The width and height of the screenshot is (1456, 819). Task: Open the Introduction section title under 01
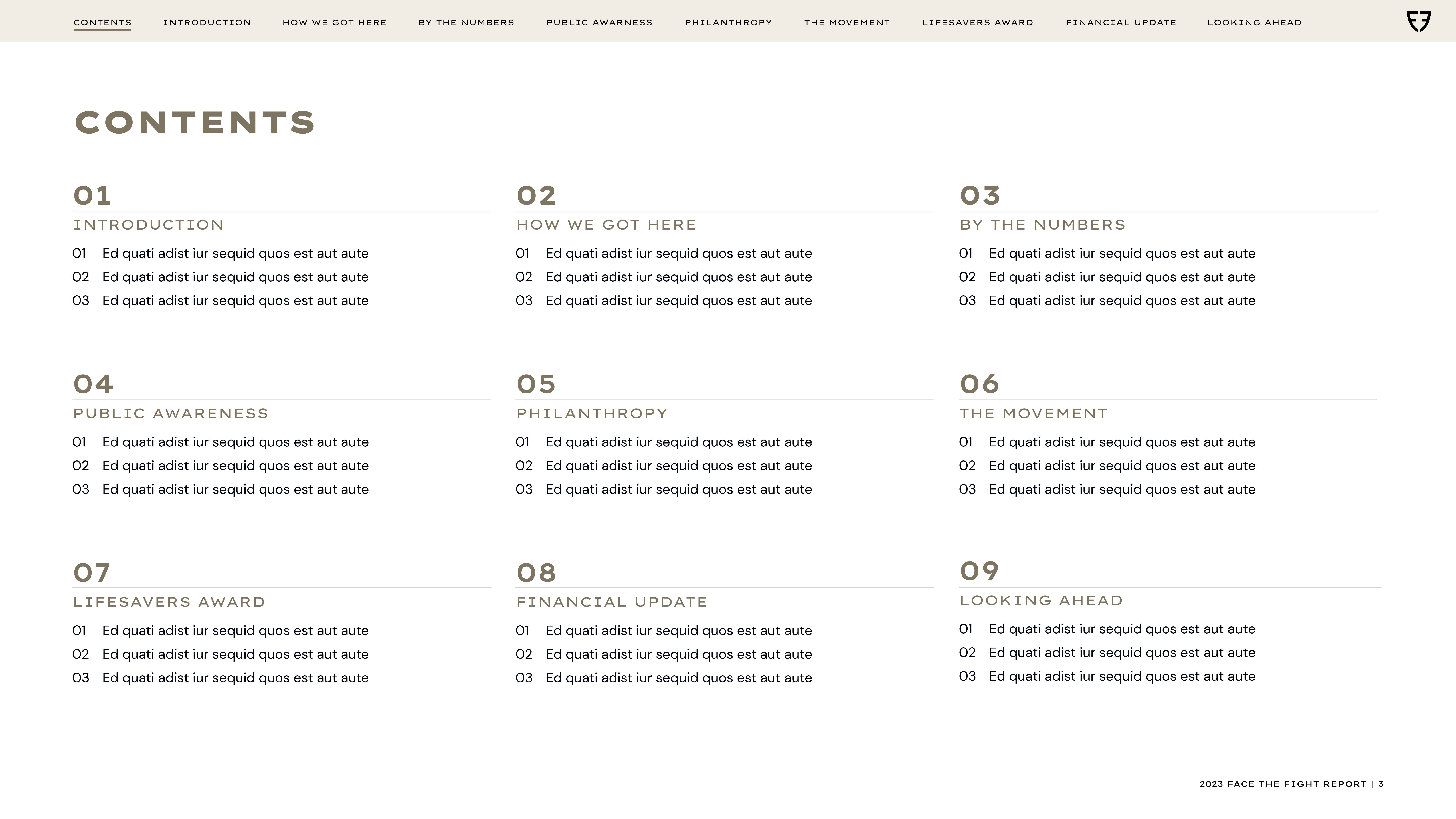149,225
